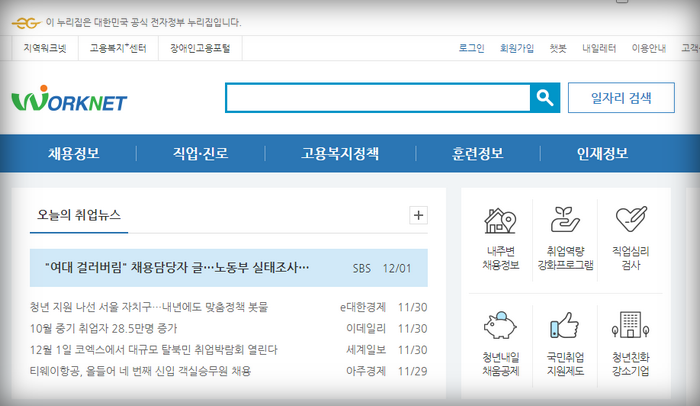This screenshot has height=406, width=700.
Task: Expand 오늘의 취업뉴스 with plus button
Action: pos(418,215)
